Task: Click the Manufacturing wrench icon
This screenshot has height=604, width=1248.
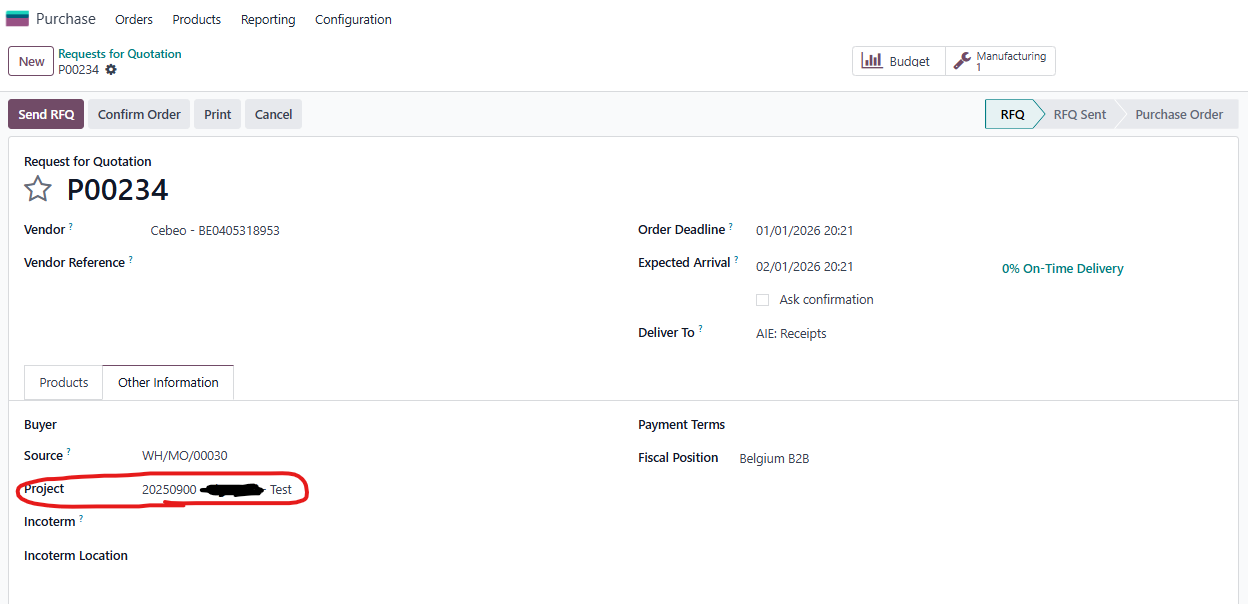Action: click(962, 61)
